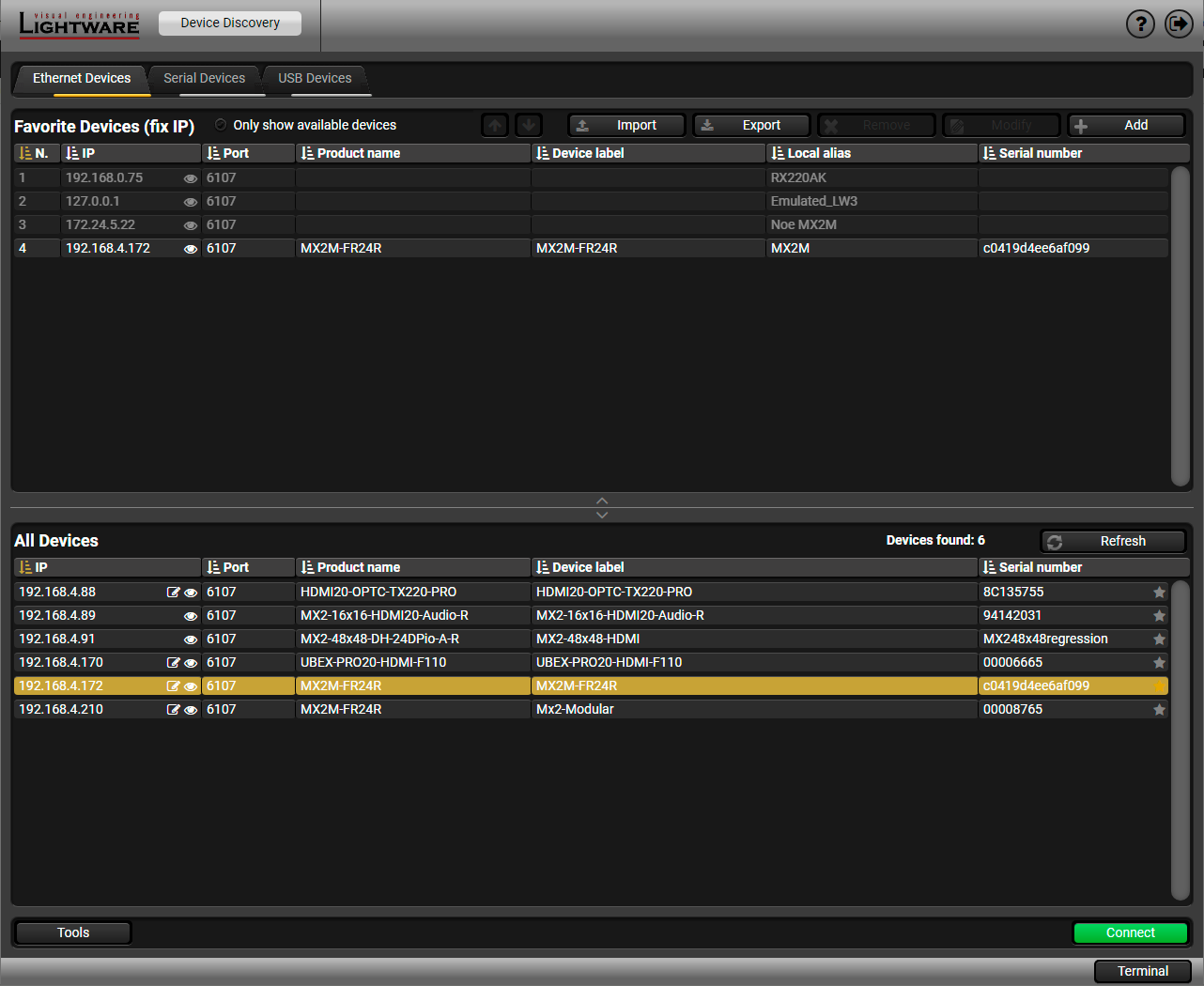This screenshot has height=986, width=1204.
Task: Sort Favorite Devices by Port column
Action: pyautogui.click(x=249, y=153)
